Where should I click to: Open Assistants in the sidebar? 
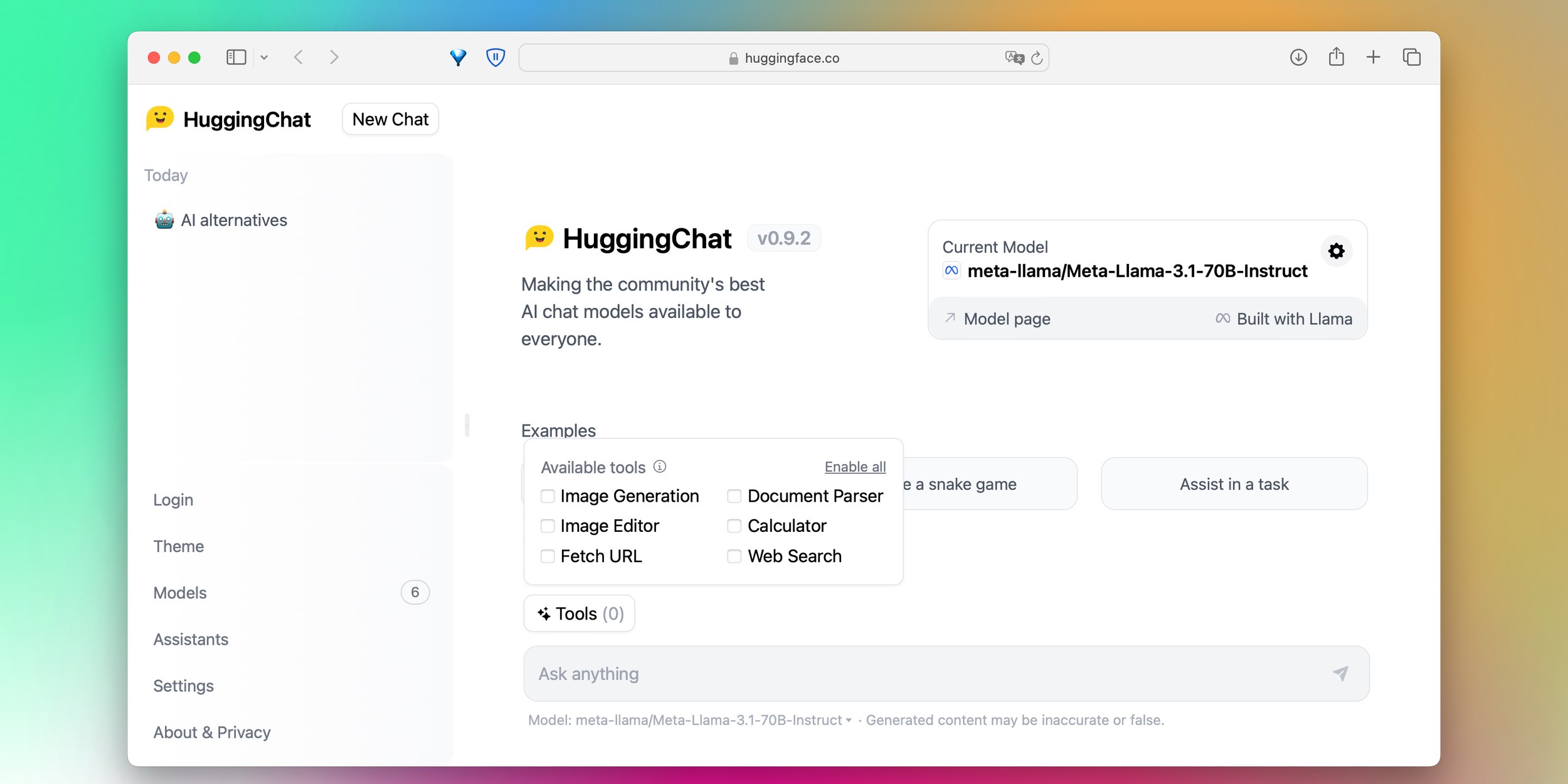[x=191, y=639]
